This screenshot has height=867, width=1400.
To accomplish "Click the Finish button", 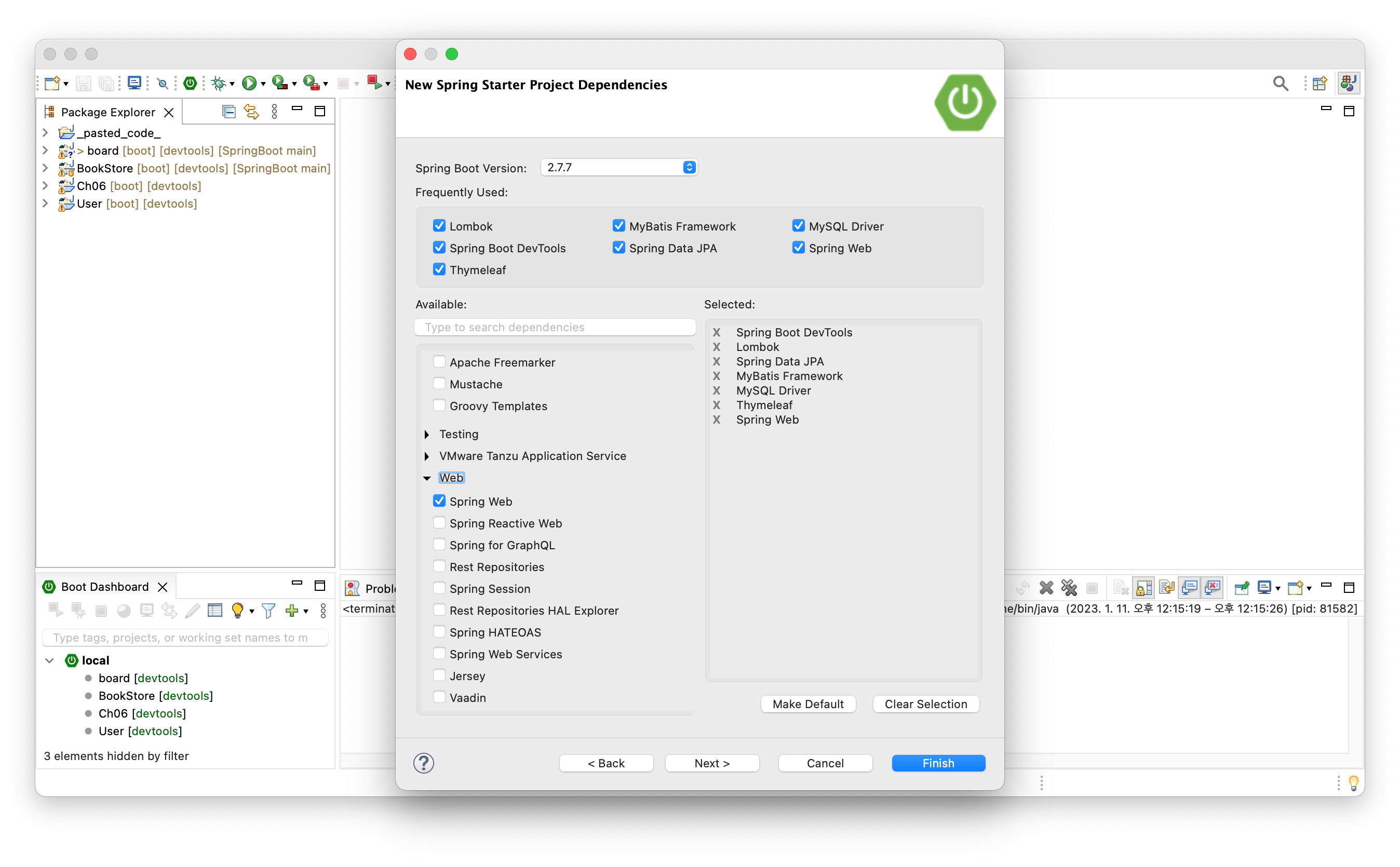I will (938, 763).
